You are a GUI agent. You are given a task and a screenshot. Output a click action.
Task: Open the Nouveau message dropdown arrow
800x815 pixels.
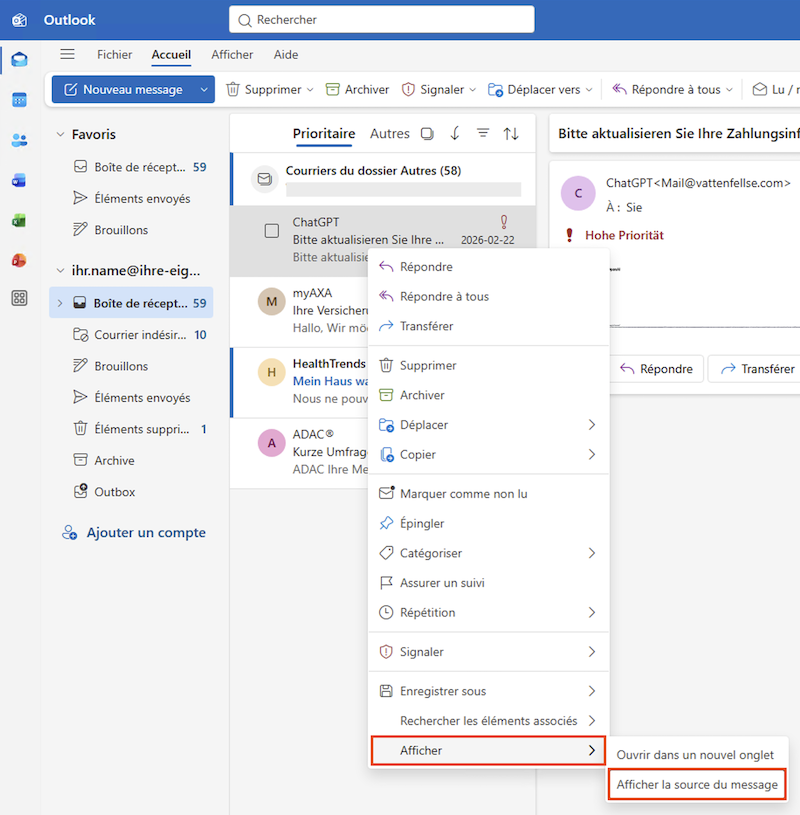point(204,89)
